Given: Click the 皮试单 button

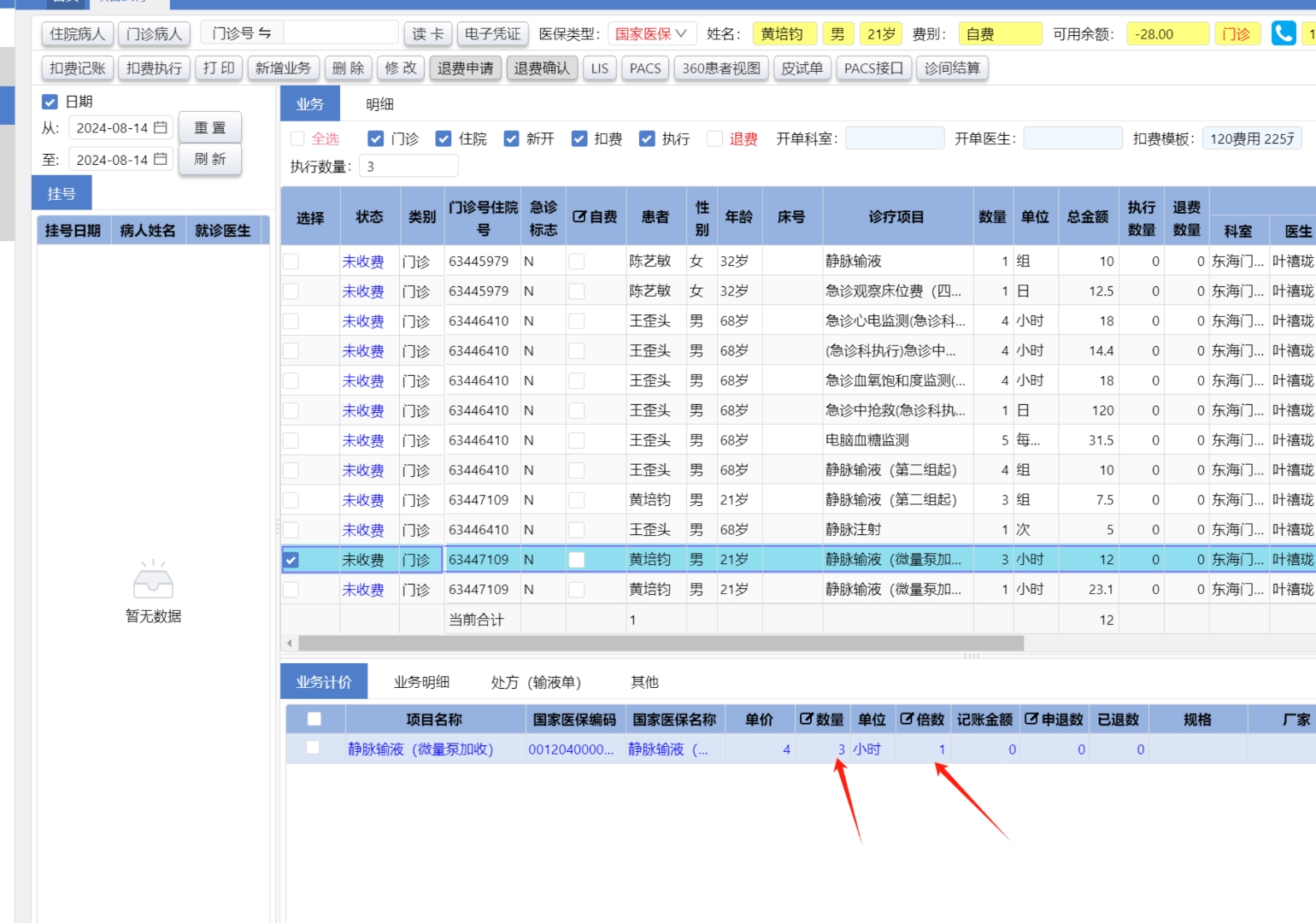Looking at the screenshot, I should [x=802, y=68].
